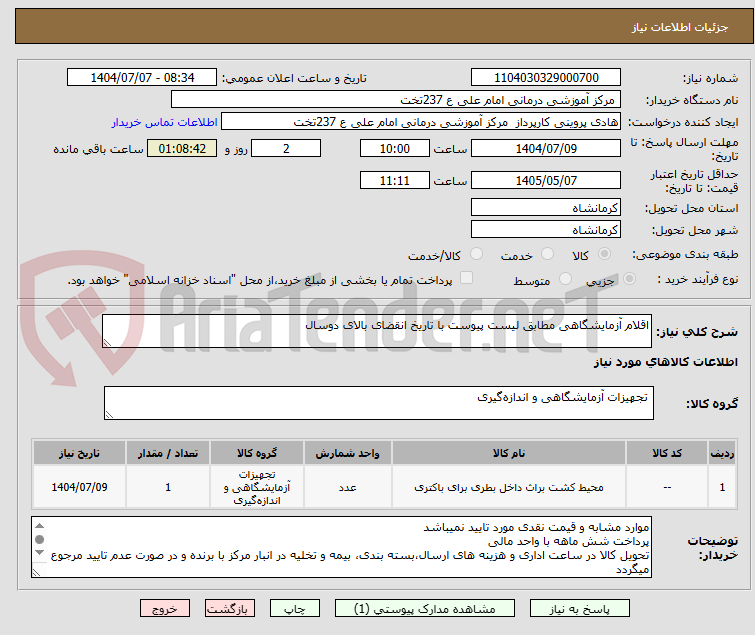This screenshot has width=755, height=635.
Task: Click the شرح کلی نیاز text area
Action: (x=377, y=331)
